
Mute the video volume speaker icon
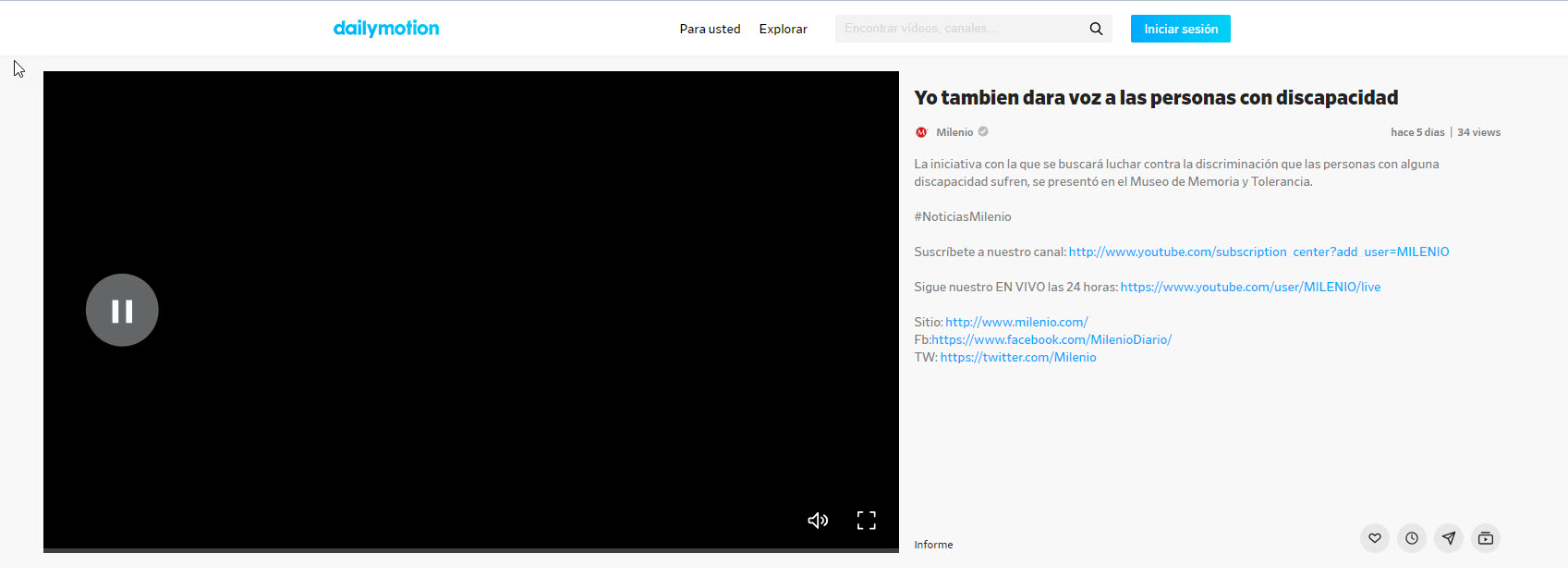tap(818, 521)
